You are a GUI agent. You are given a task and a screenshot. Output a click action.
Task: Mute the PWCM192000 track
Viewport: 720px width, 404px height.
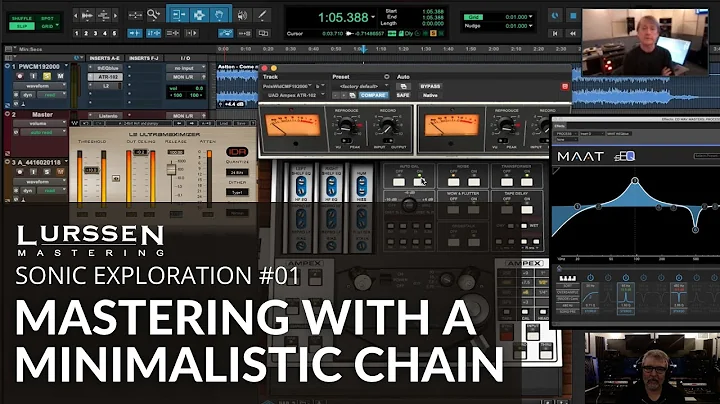click(x=60, y=76)
